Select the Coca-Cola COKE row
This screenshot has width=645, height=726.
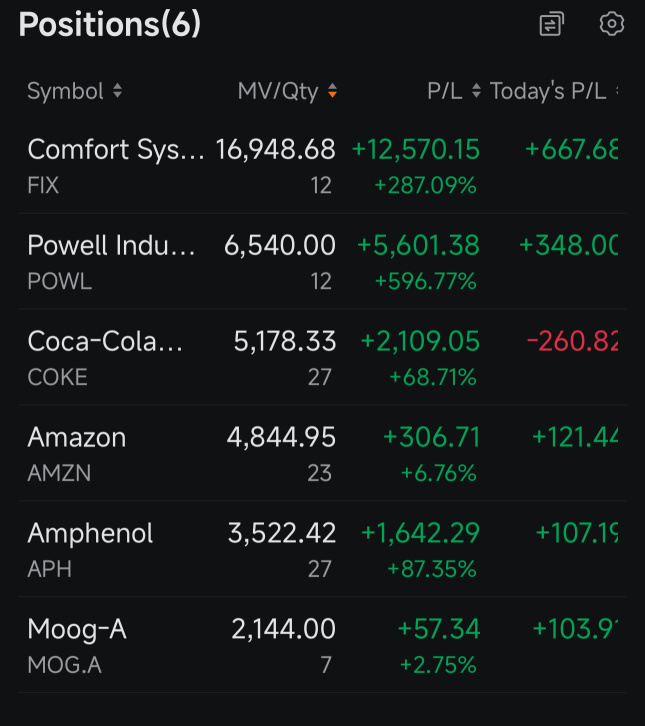pos(322,357)
